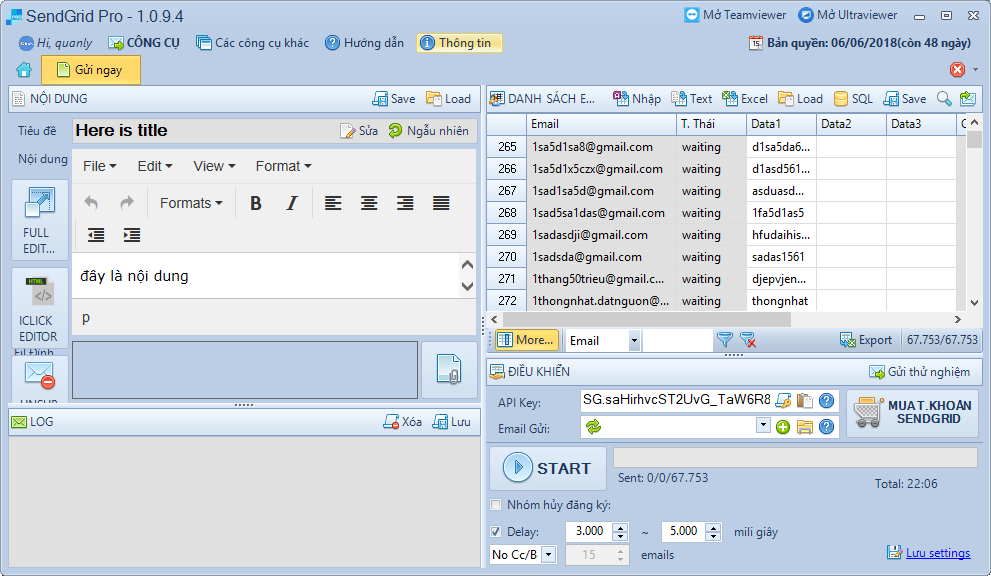Open Teamviewer from the title bar
Image resolution: width=991 pixels, height=576 pixels.
pyautogui.click(x=735, y=15)
